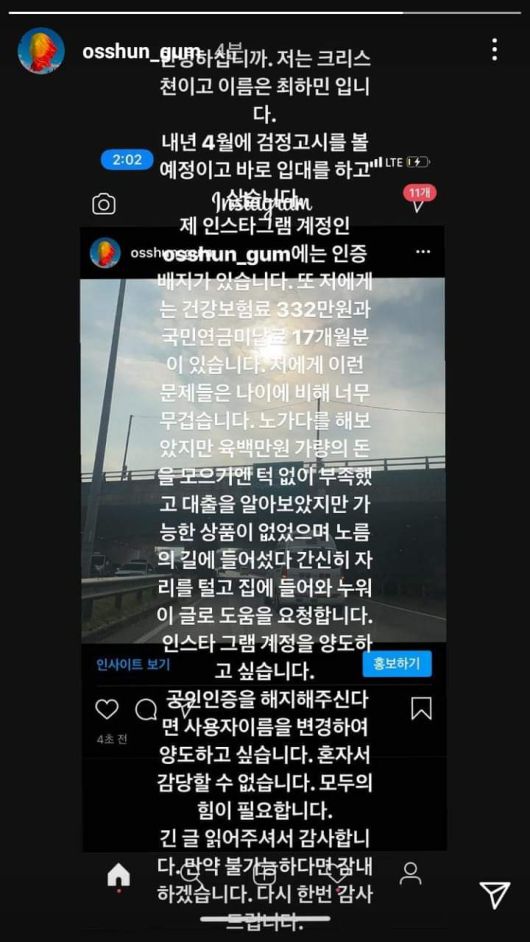Tap the Instagram logo in embedded header
530x942 pixels.
[x=263, y=201]
